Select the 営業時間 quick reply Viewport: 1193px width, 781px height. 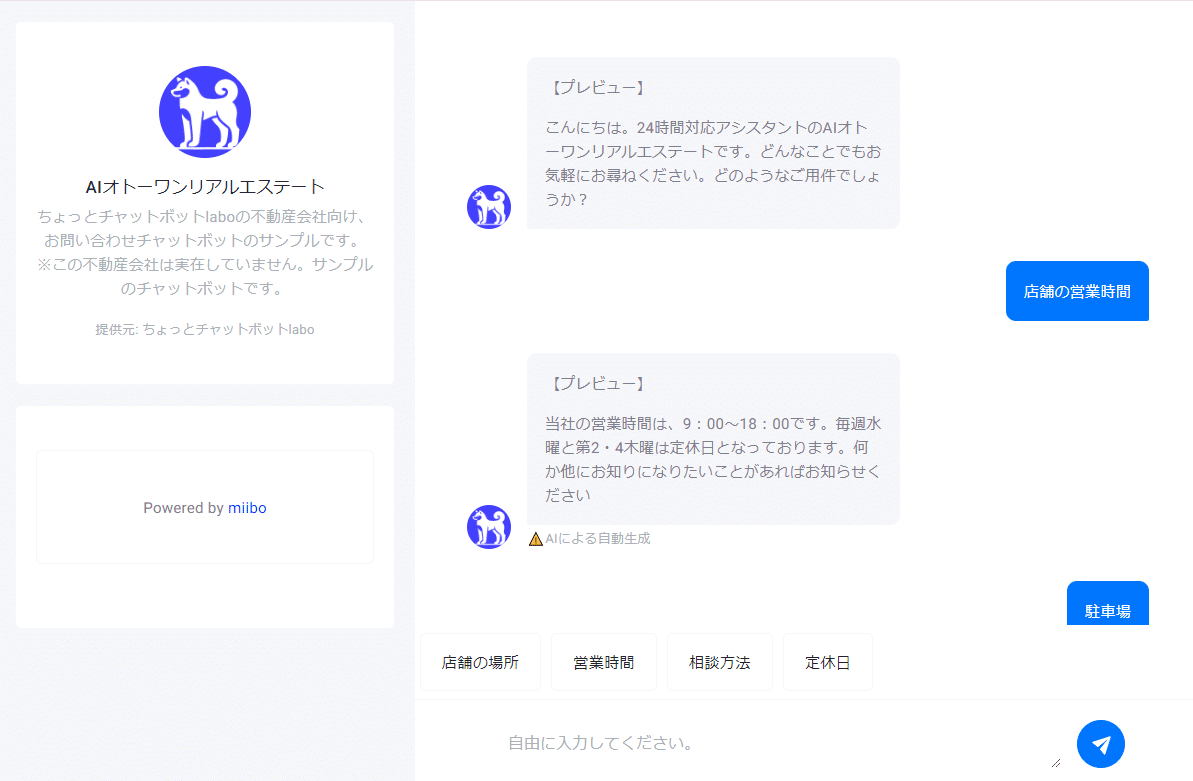604,662
